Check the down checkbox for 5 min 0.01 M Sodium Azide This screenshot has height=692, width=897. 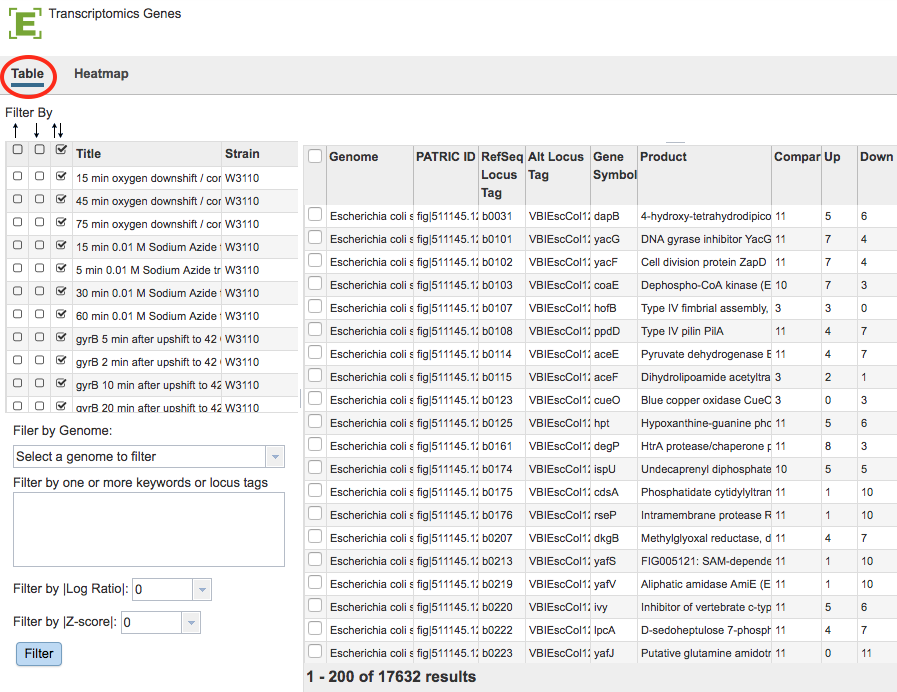coord(39,268)
